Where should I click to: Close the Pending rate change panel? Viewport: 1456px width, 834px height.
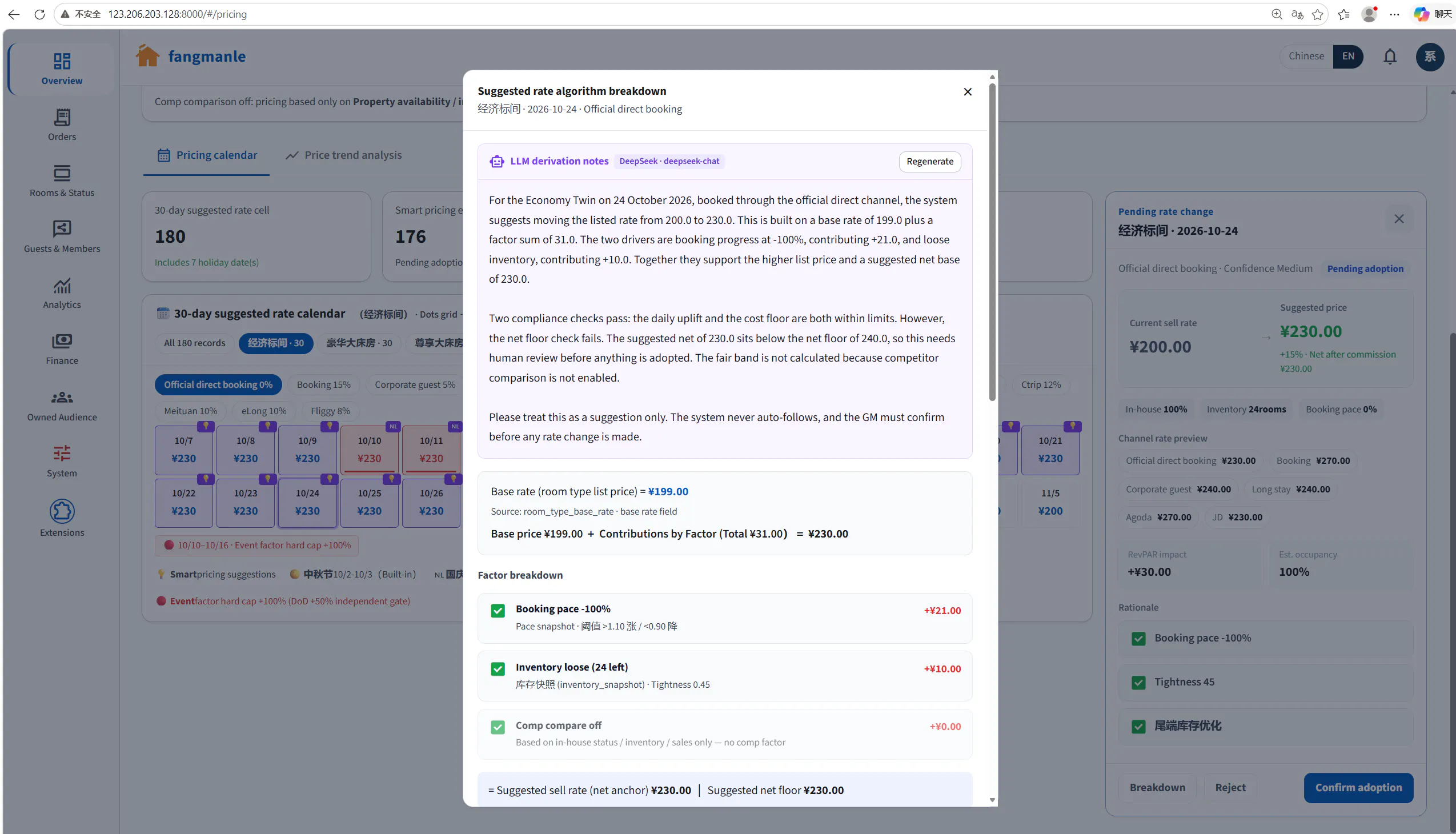(x=1399, y=219)
